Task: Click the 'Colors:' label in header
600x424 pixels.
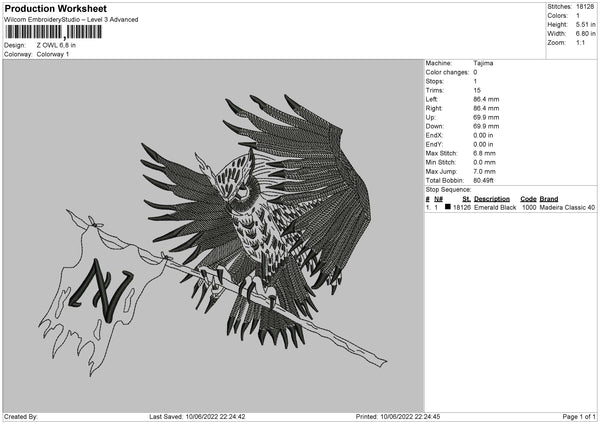Action: tap(557, 16)
